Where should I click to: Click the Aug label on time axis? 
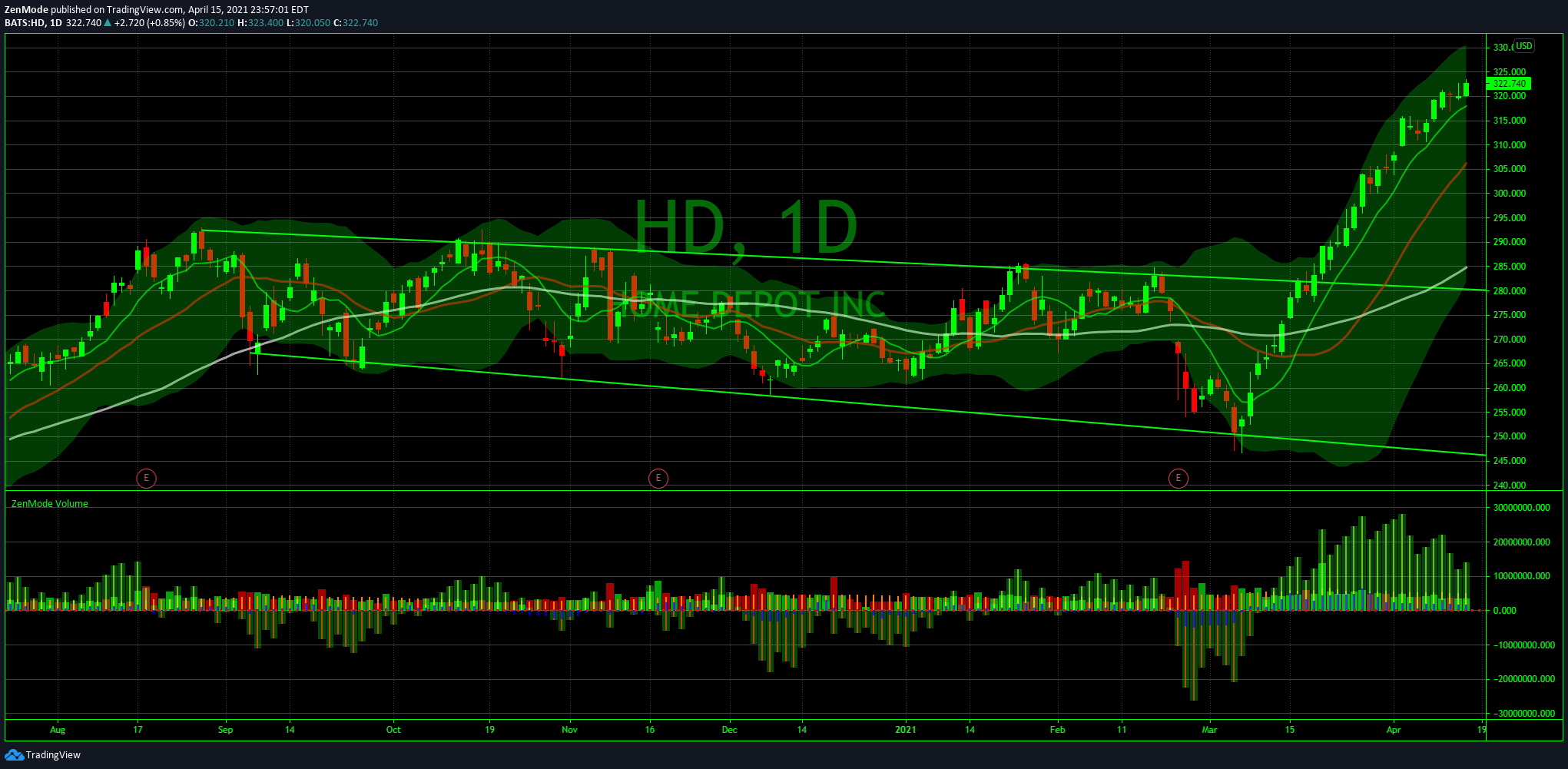(x=58, y=730)
